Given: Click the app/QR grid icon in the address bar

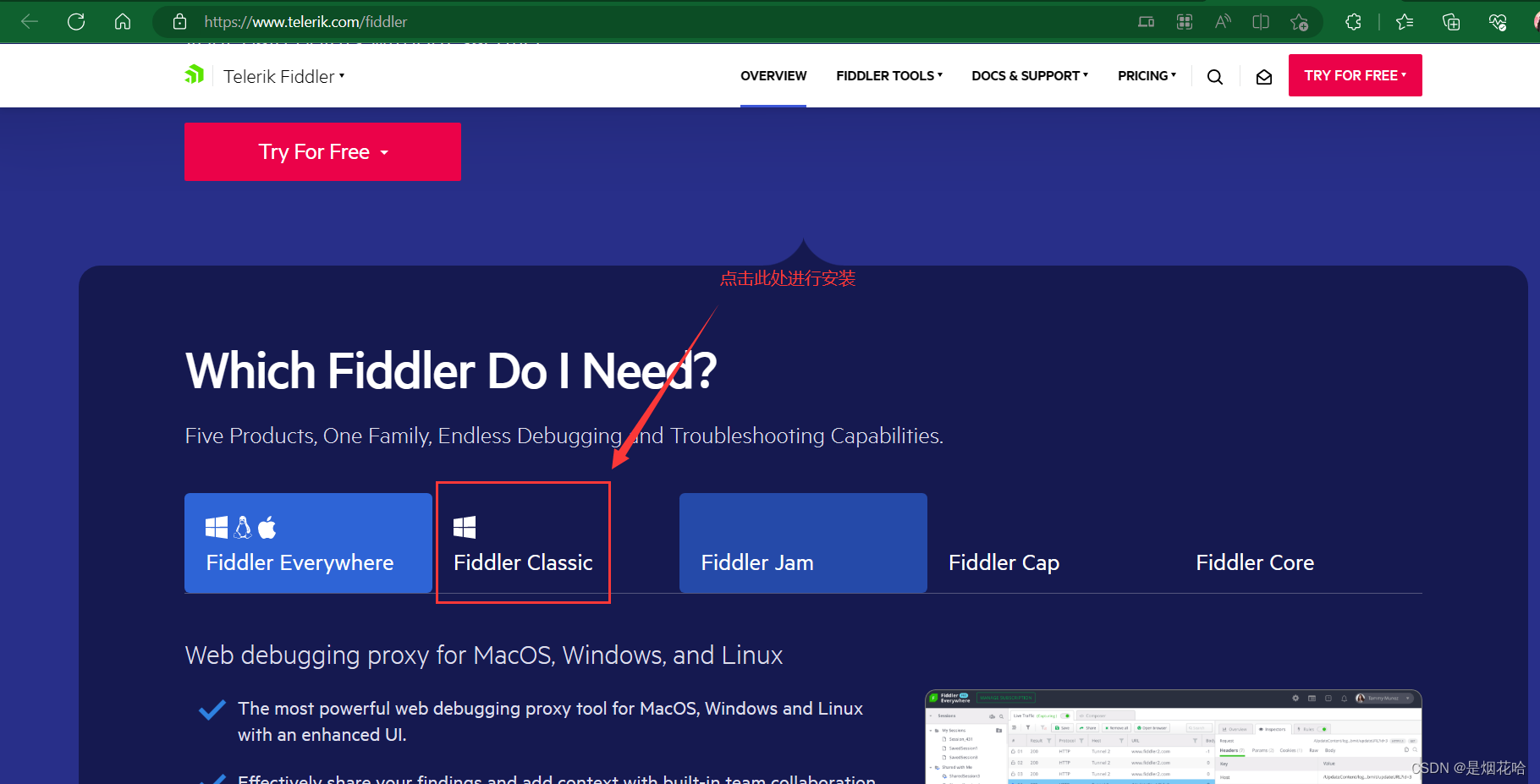Looking at the screenshot, I should pos(1185,22).
